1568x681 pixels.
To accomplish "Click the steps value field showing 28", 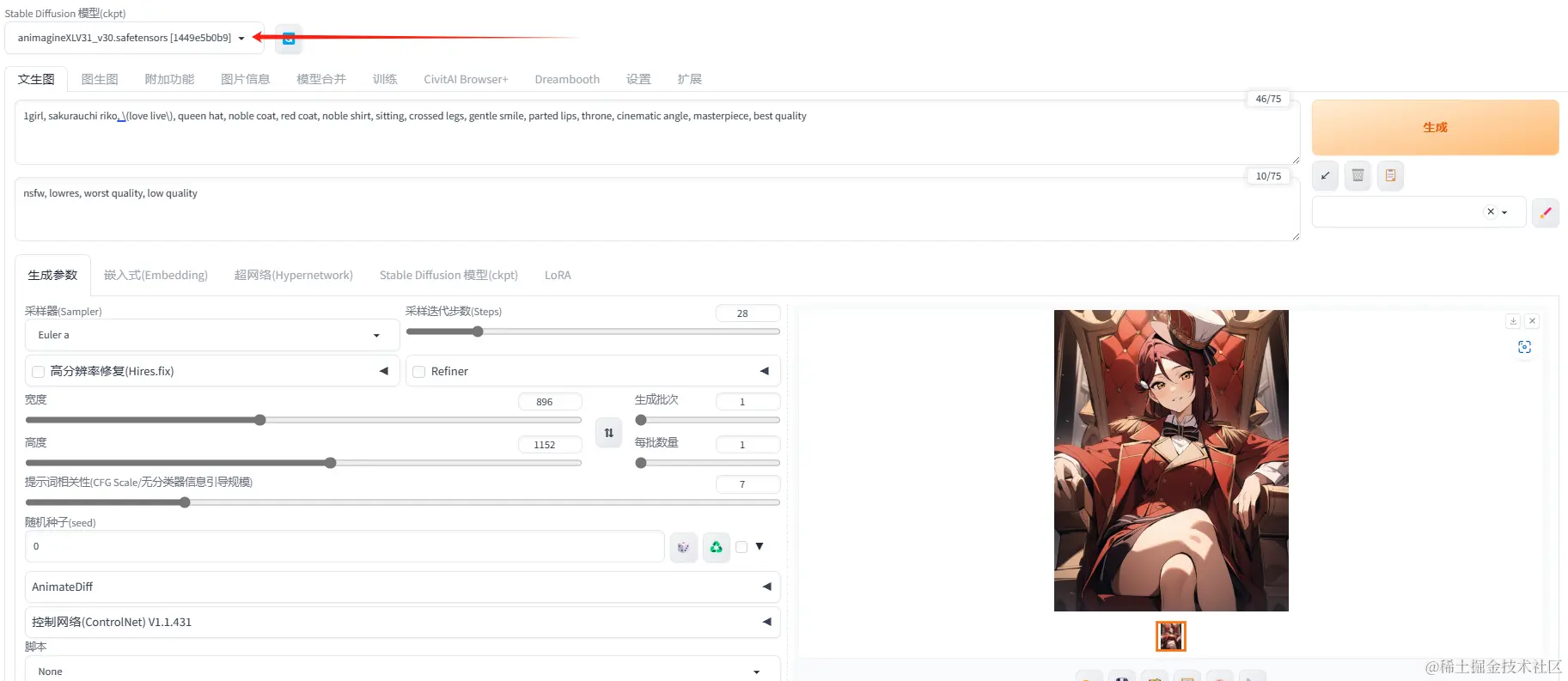I will tap(747, 313).
